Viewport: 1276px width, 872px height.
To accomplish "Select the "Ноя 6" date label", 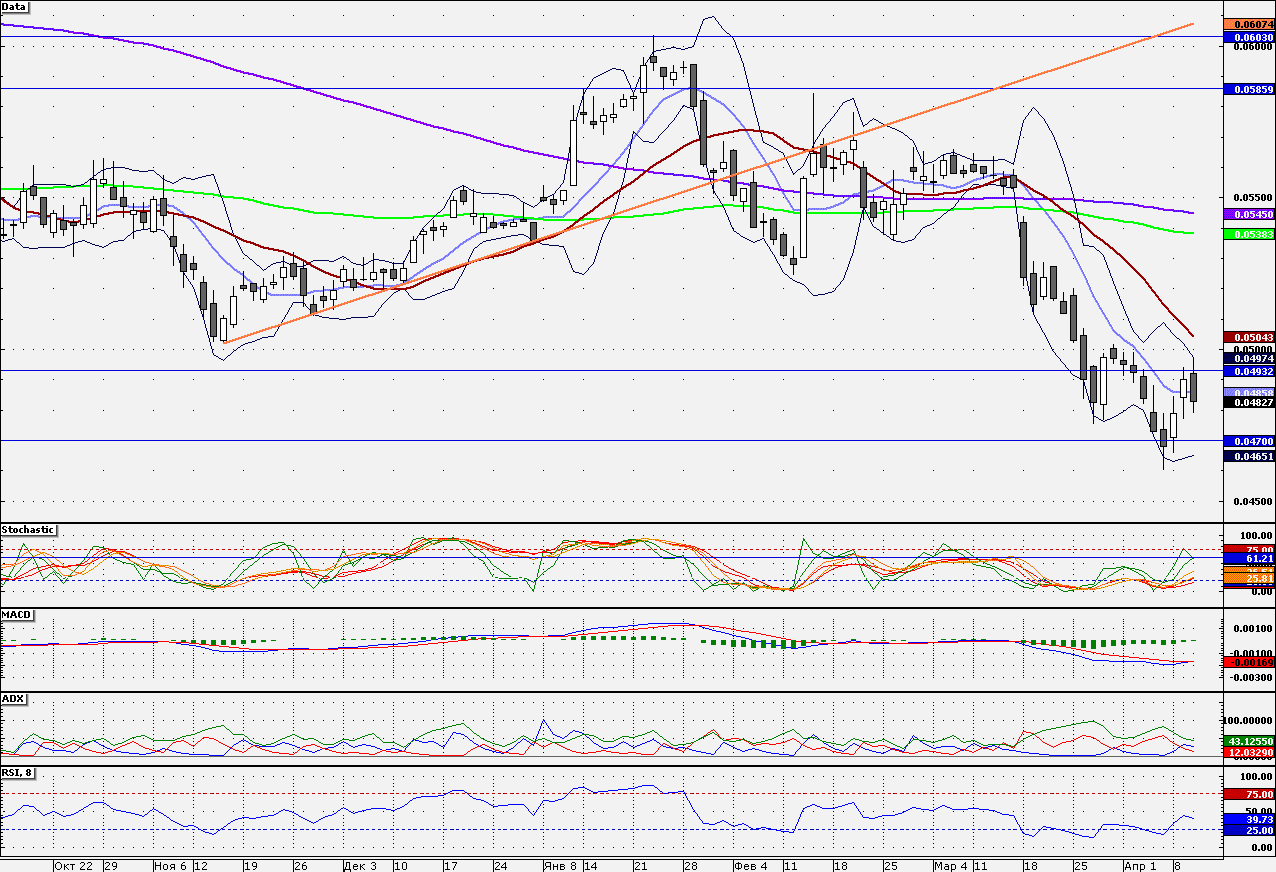I will [x=170, y=866].
